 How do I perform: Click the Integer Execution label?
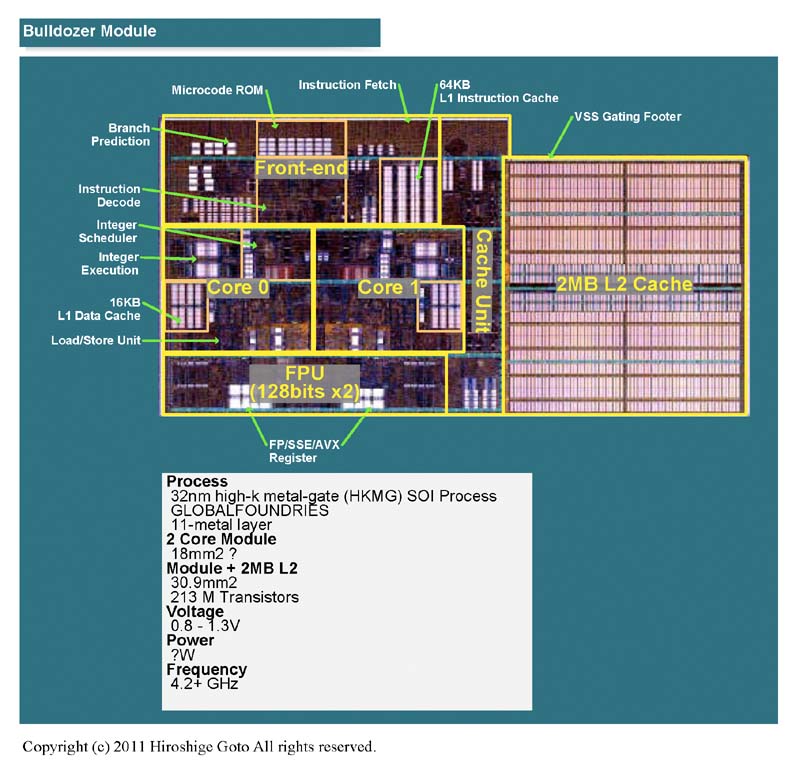coord(110,264)
